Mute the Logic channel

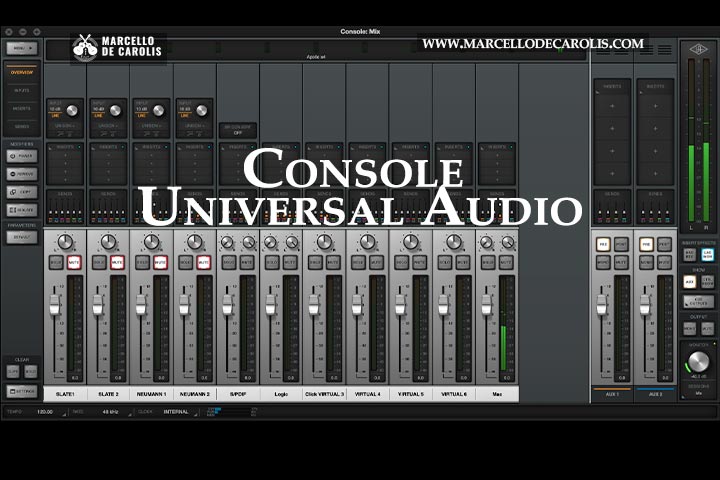point(290,262)
